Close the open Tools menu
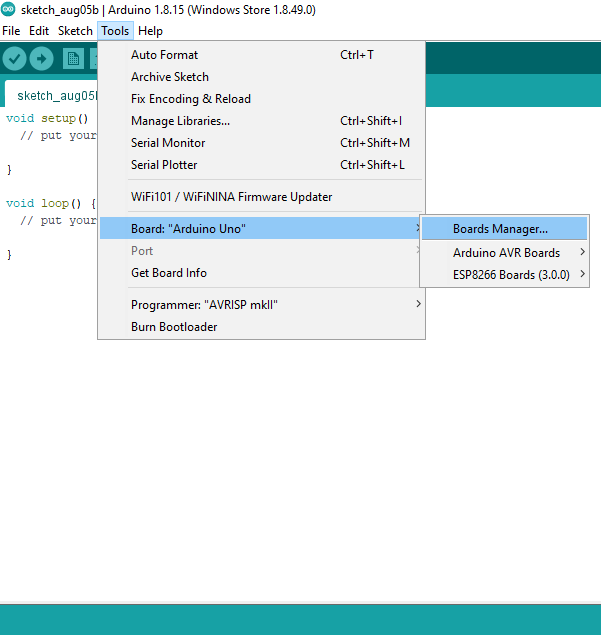The image size is (601, 635). point(115,31)
